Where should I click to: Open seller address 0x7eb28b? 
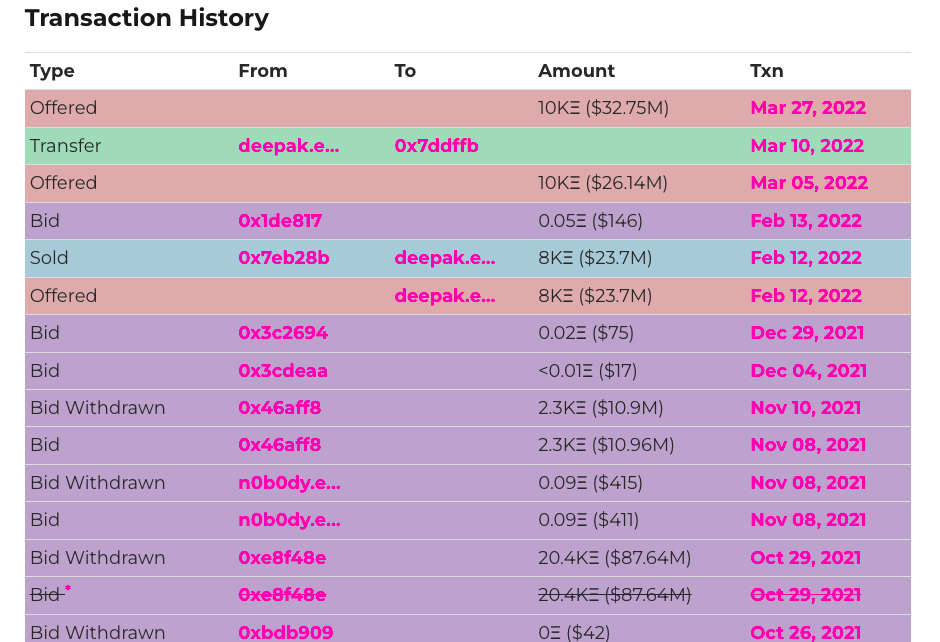click(284, 258)
